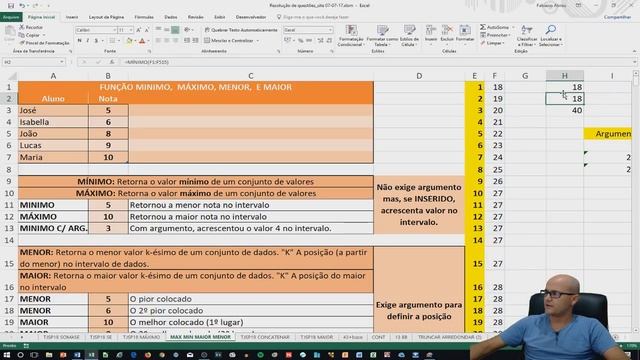
Task: Increase the font size with the larger A icon
Action: pyautogui.click(x=139, y=30)
